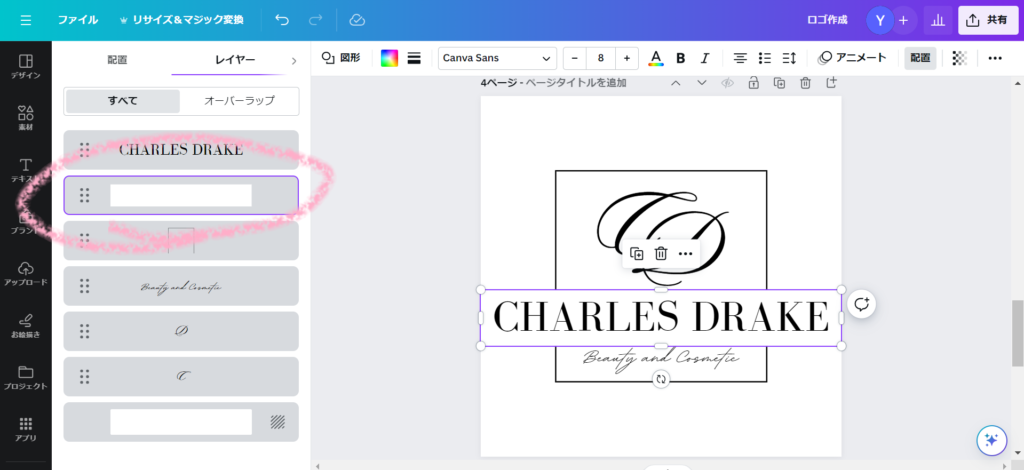The width and height of the screenshot is (1024, 470).
Task: Open the Y account avatar
Action: point(880,20)
